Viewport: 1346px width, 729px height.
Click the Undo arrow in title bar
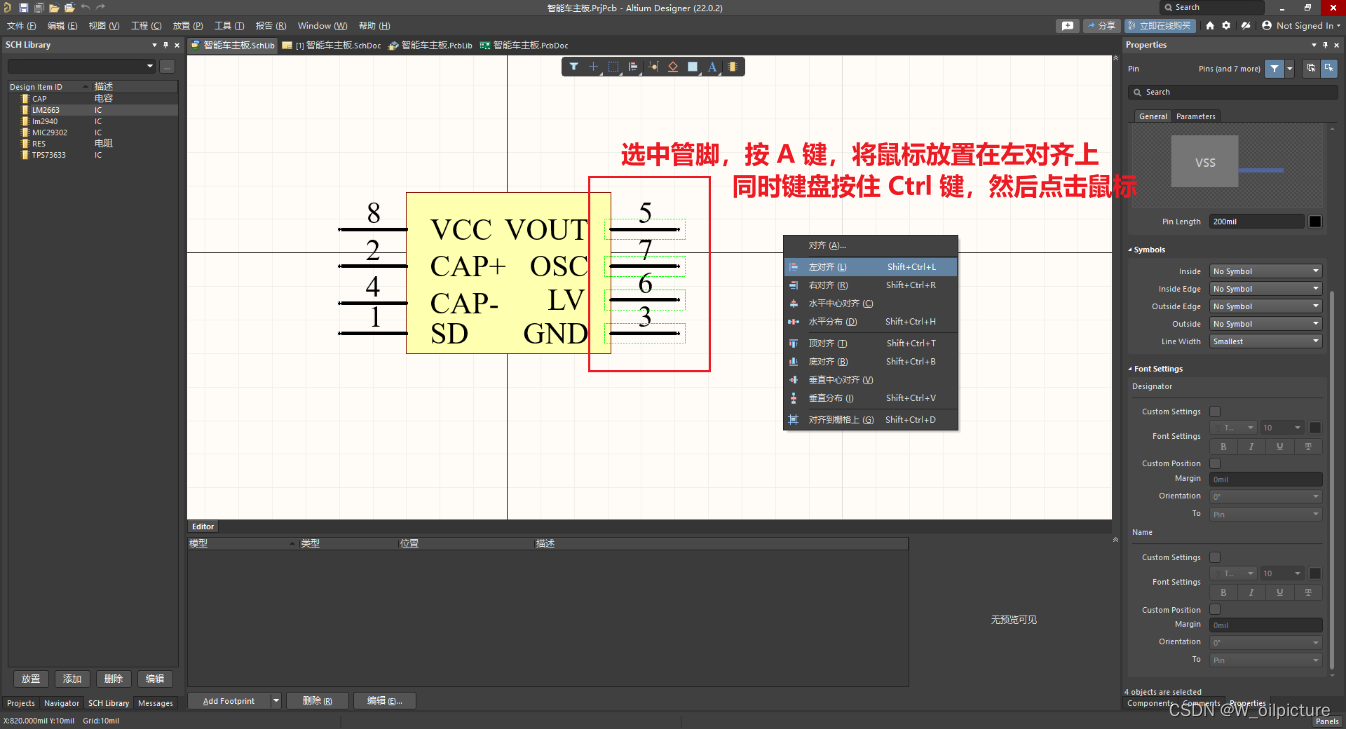pos(85,7)
